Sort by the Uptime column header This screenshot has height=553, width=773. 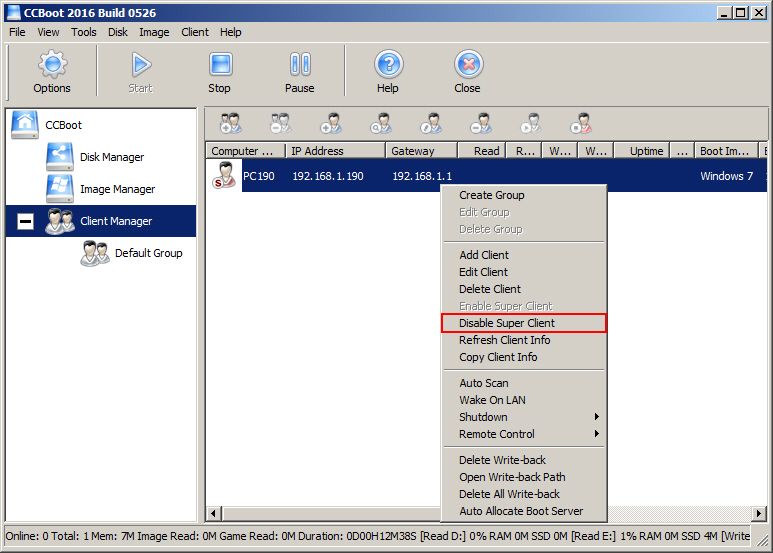pos(642,151)
